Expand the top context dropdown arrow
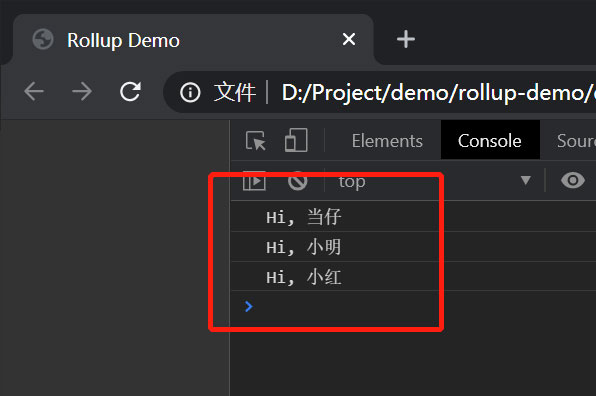 526,180
